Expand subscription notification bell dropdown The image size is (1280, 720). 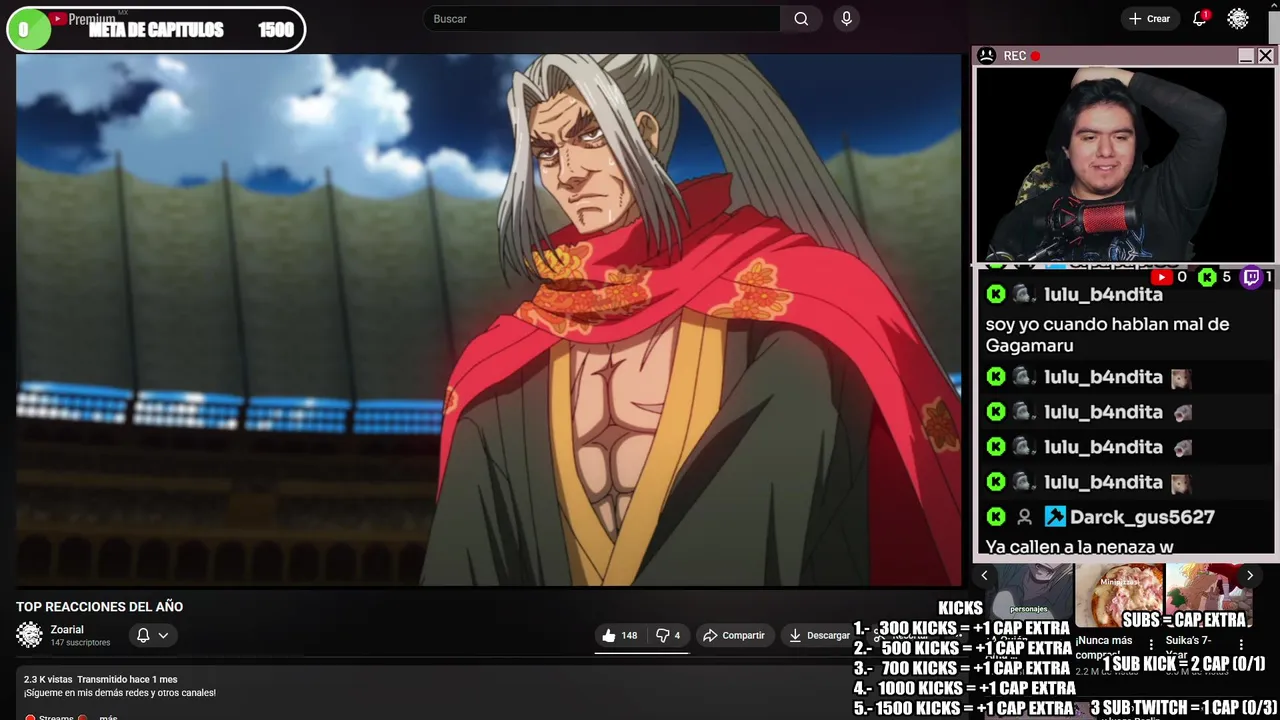point(153,635)
